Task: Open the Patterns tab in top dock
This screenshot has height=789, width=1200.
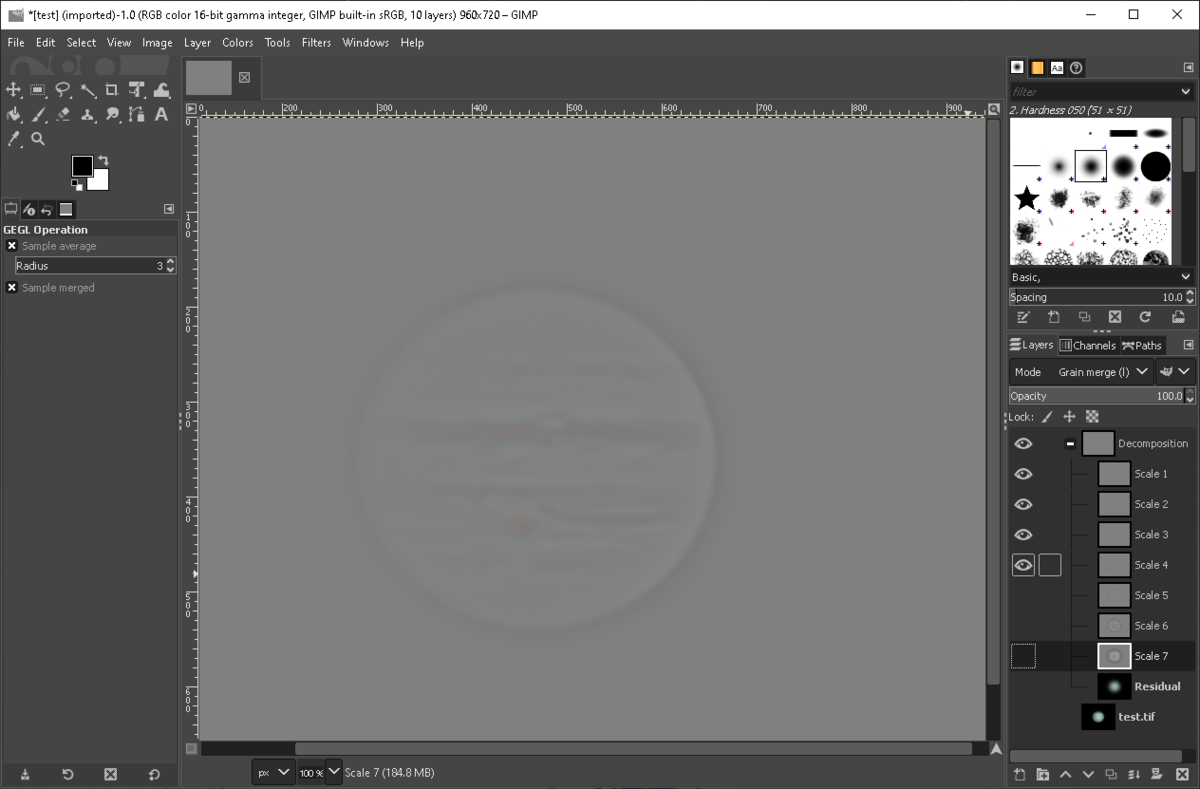Action: tap(1037, 68)
